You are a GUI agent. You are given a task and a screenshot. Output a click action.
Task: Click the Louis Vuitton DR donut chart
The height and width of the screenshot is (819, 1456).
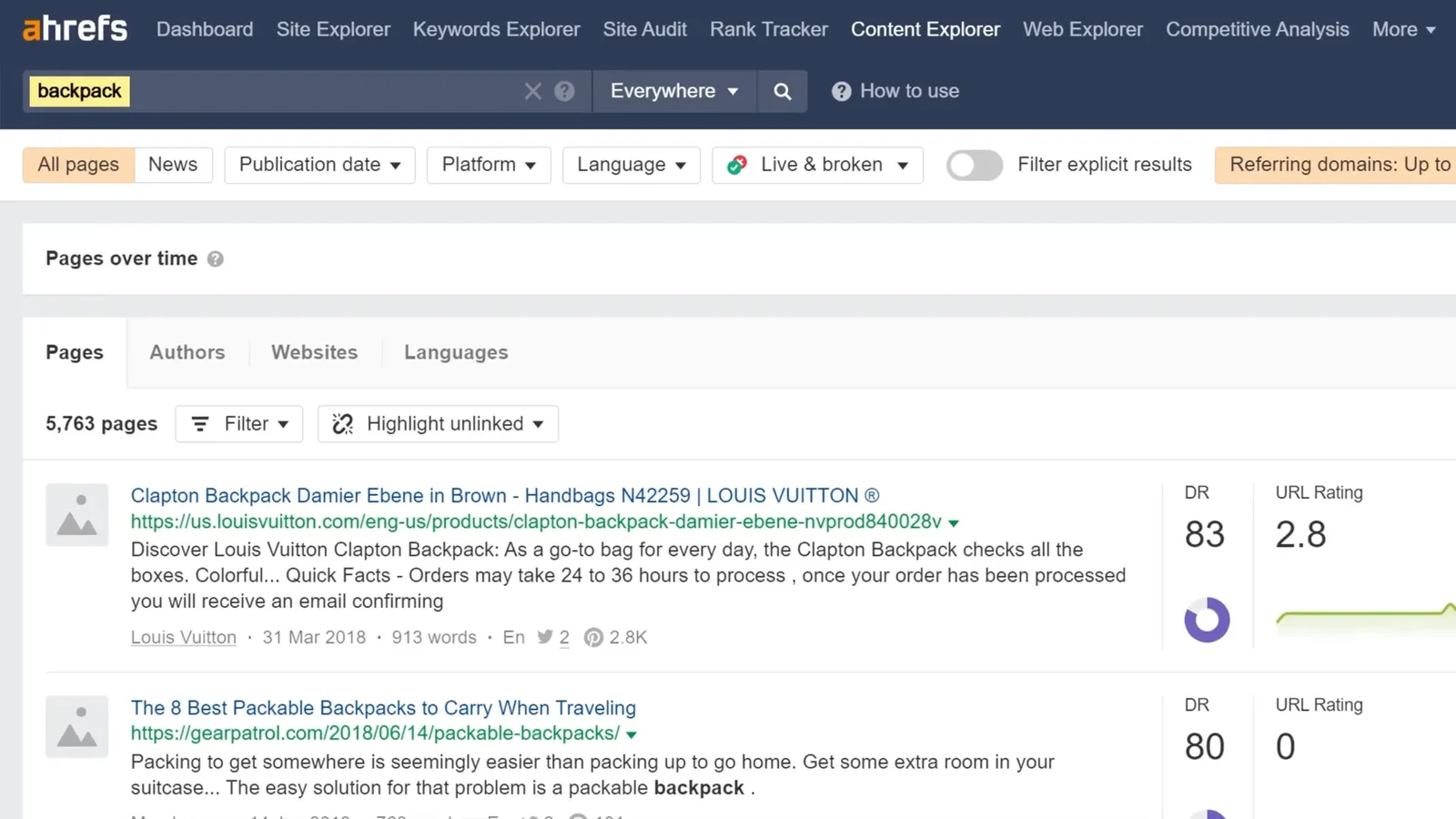pos(1207,620)
